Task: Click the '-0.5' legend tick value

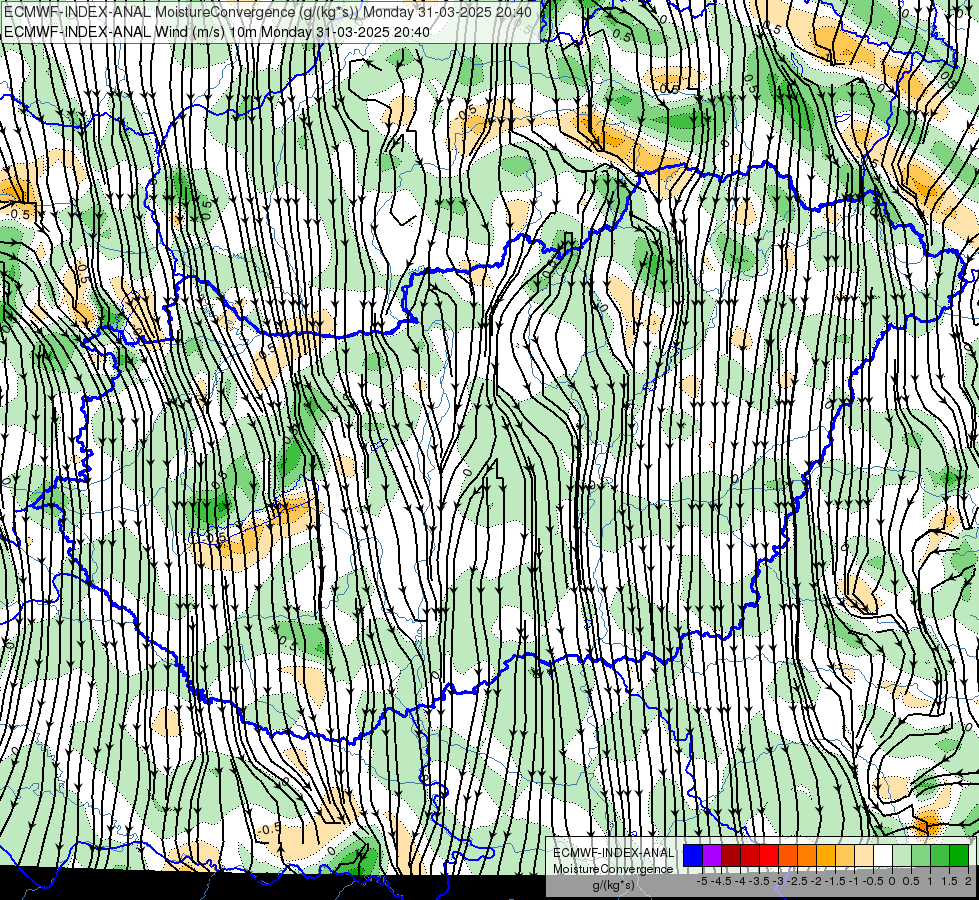Action: pos(873,881)
